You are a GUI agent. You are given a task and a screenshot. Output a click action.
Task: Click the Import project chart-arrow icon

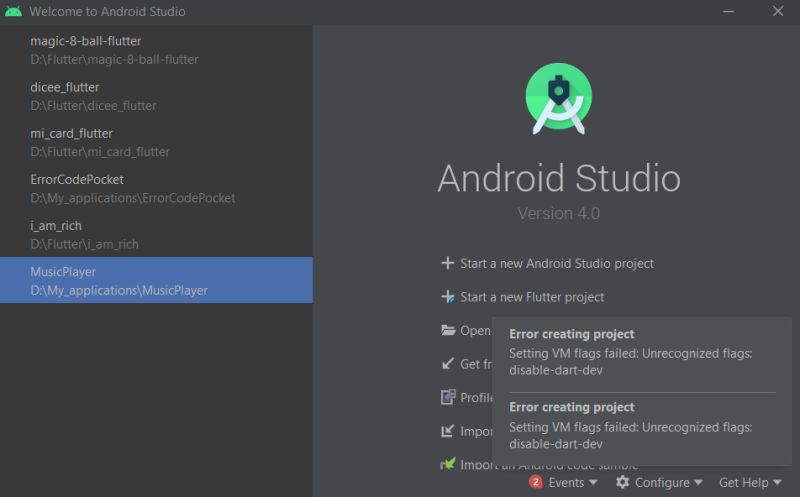[447, 431]
